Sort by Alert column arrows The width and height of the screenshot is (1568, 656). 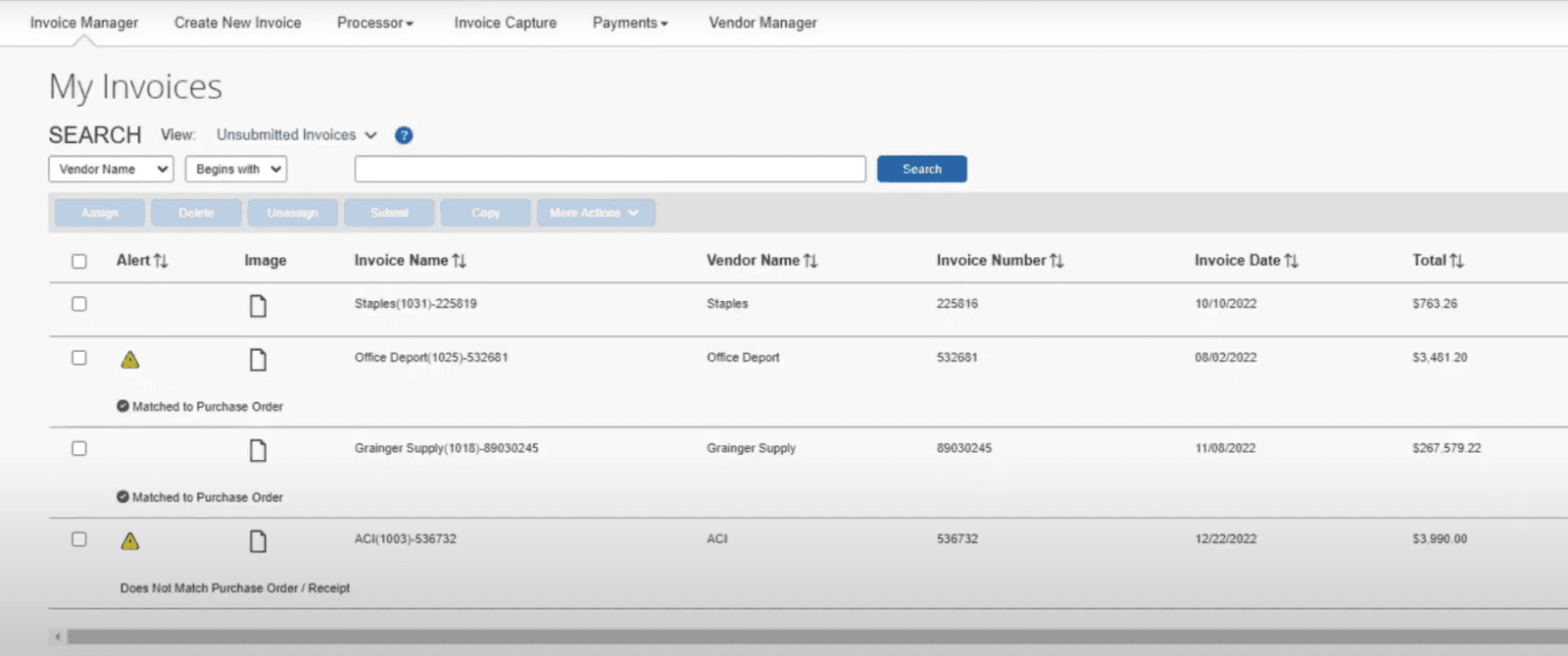tap(161, 261)
